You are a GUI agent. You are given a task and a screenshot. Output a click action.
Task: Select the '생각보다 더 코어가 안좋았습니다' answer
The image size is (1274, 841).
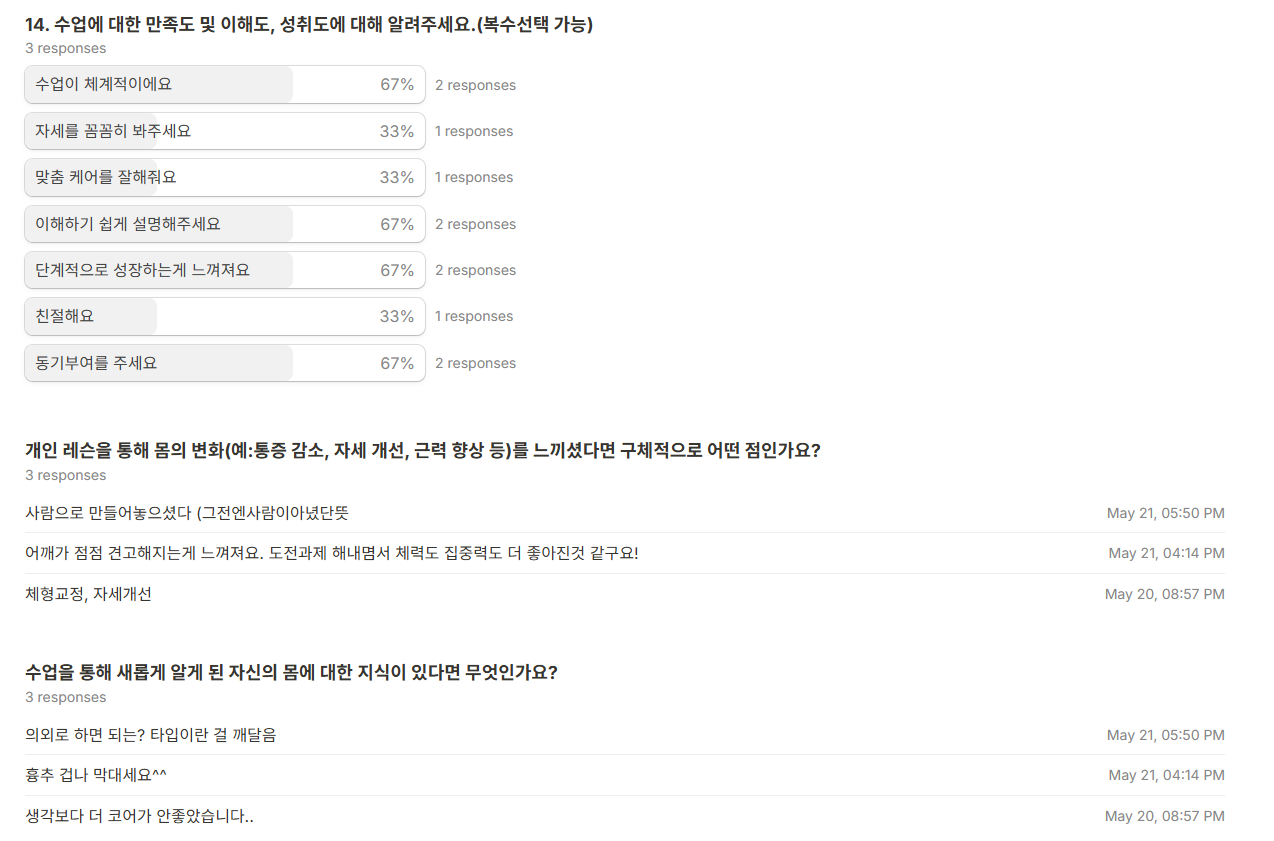click(x=139, y=816)
